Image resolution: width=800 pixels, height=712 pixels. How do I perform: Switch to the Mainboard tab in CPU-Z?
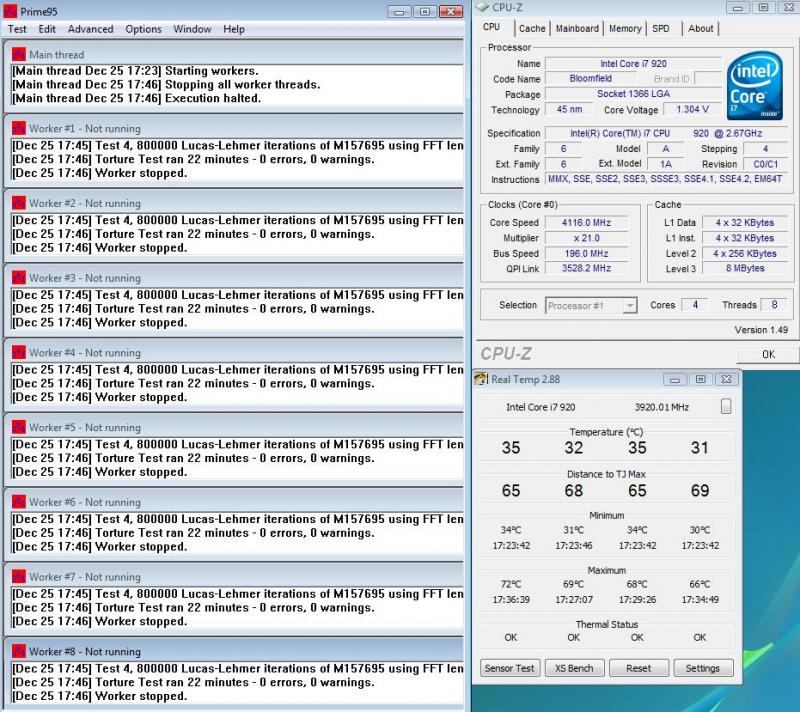click(x=577, y=29)
